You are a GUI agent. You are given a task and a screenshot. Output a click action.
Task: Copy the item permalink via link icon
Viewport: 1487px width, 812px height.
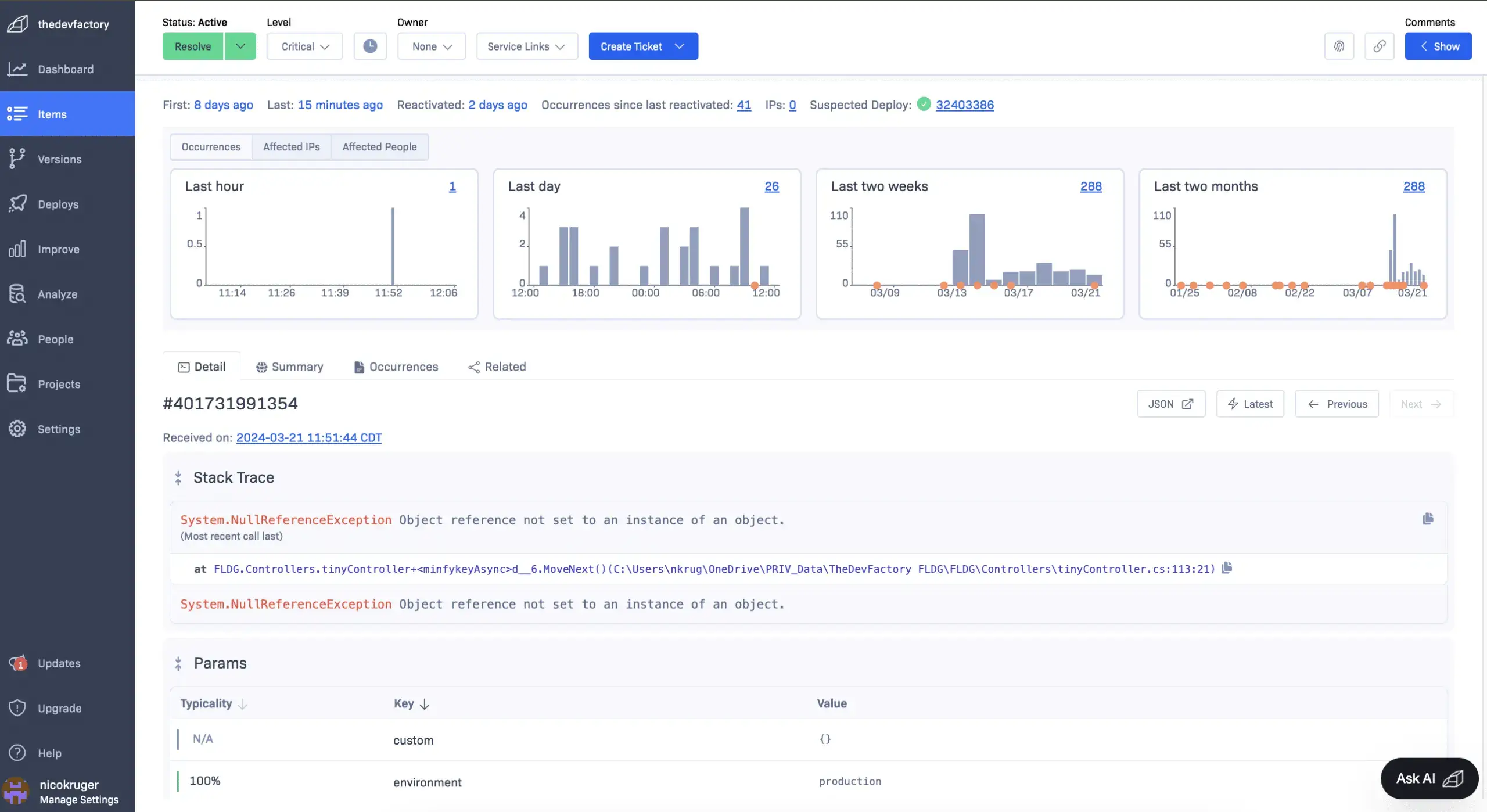(1380, 46)
